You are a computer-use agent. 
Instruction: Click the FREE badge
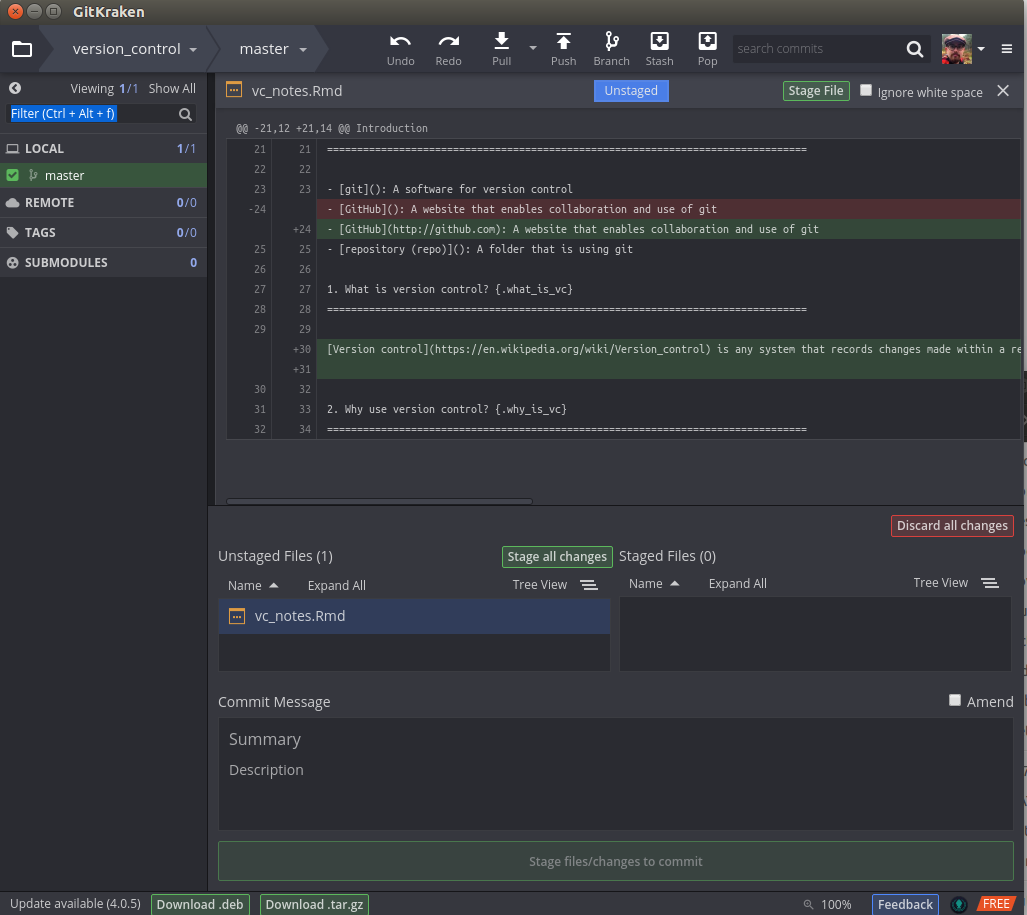[996, 904]
